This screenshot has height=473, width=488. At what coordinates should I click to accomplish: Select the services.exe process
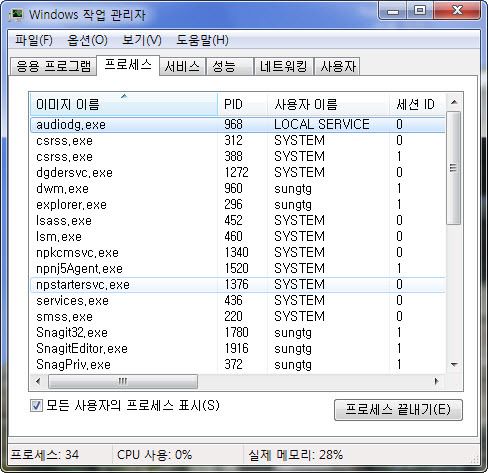(238, 301)
